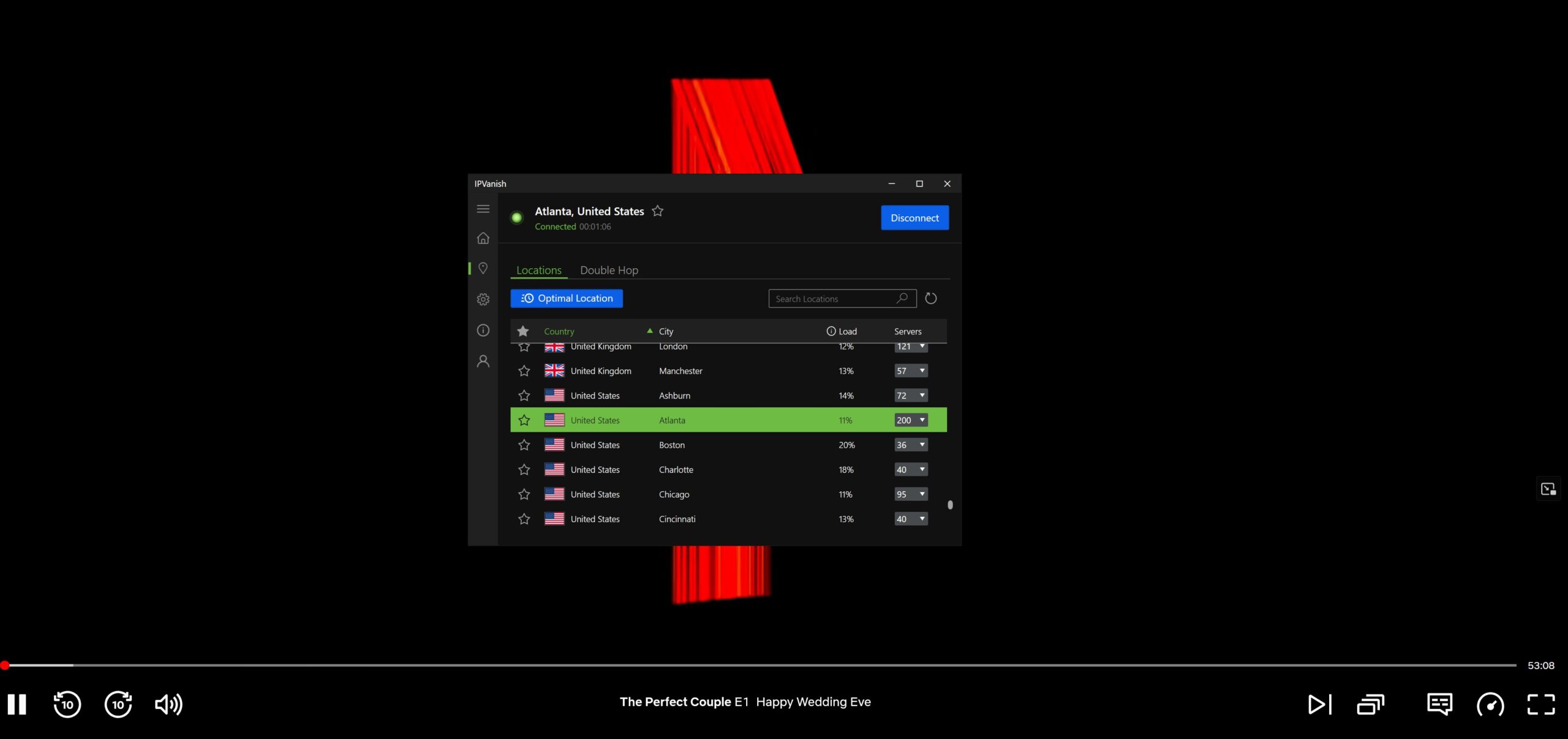Play the next episode
The width and height of the screenshot is (1568, 739).
click(x=1320, y=704)
